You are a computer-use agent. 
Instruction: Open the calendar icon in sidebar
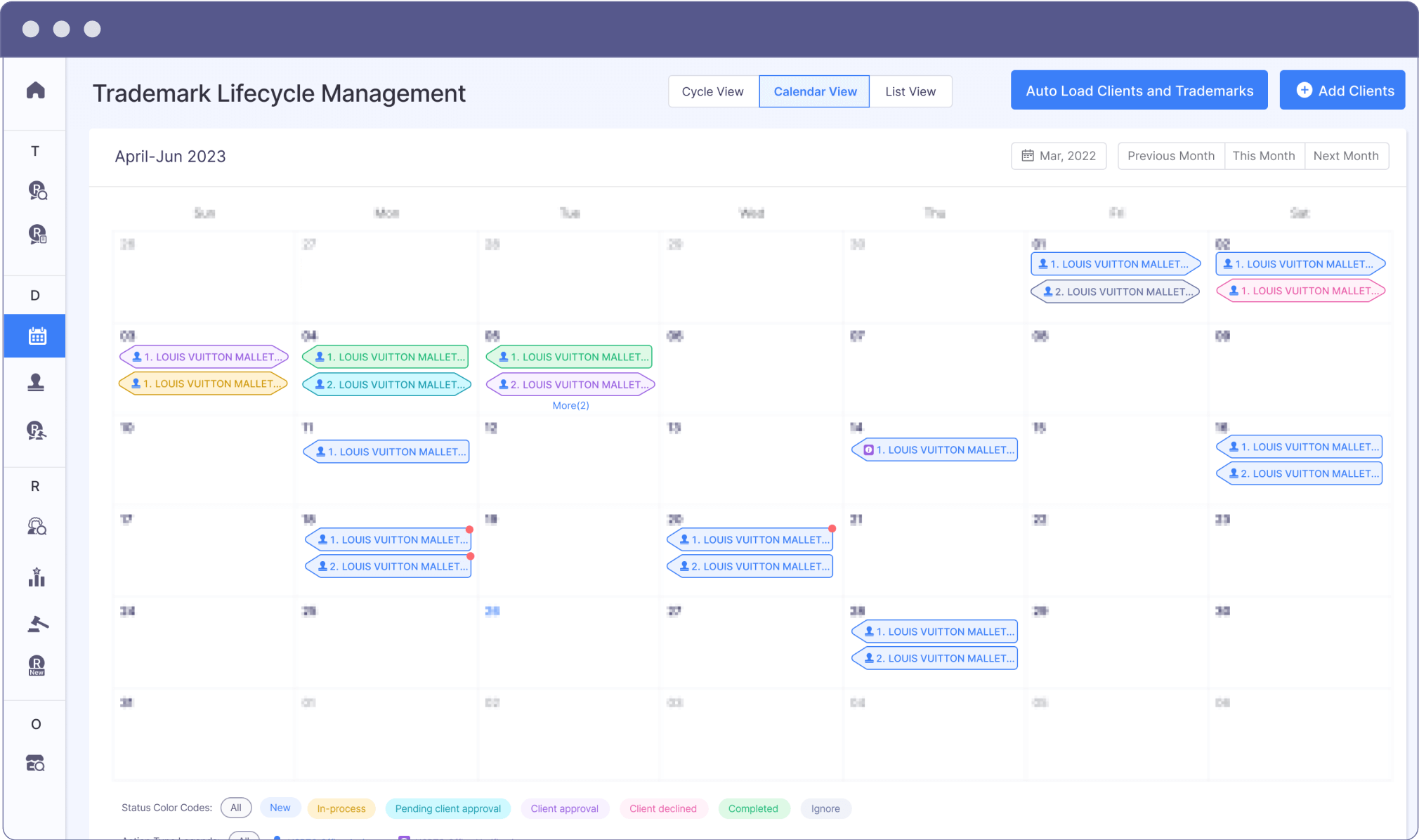37,336
